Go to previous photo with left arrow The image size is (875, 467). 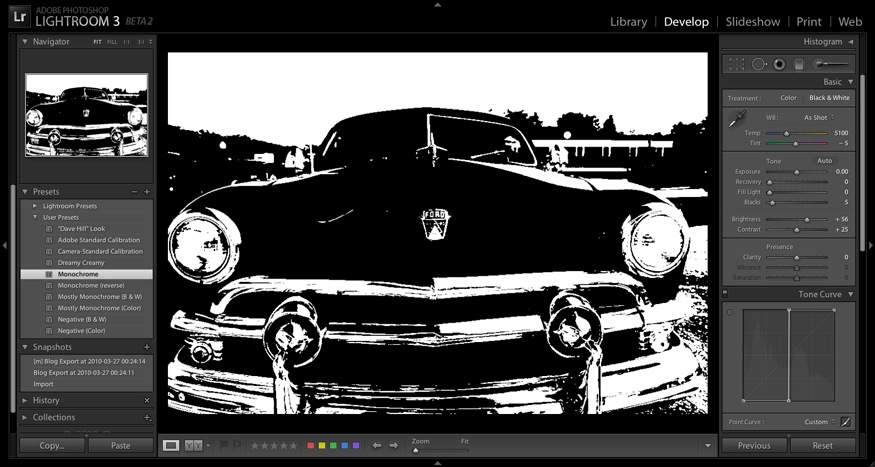[377, 445]
